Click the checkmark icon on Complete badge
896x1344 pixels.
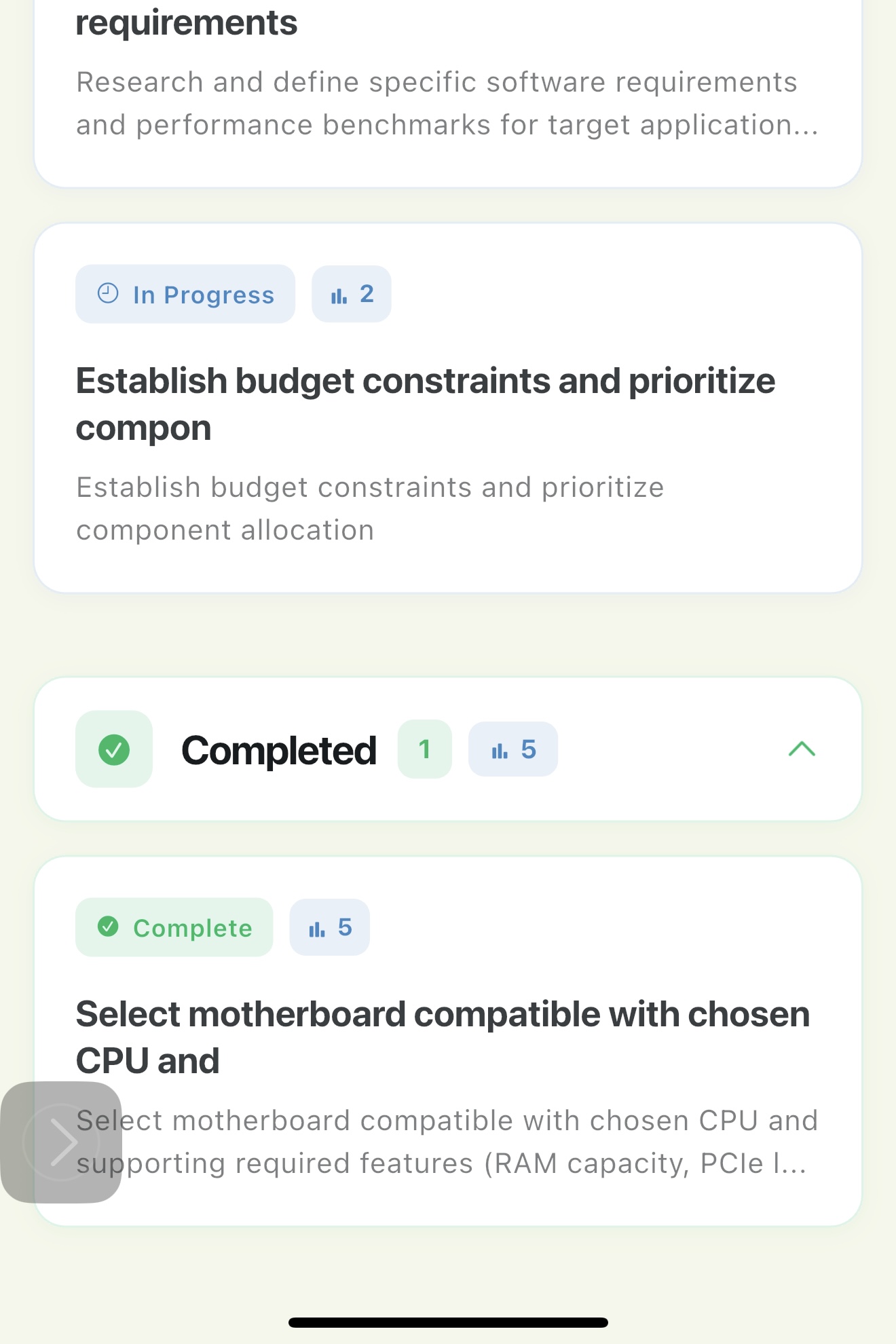click(108, 927)
